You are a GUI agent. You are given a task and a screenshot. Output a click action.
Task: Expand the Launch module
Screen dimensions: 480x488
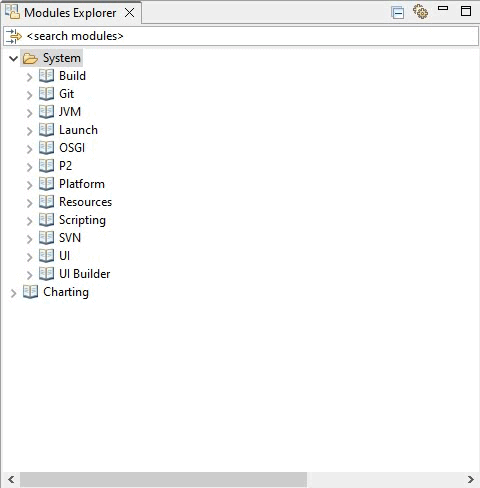click(x=30, y=131)
